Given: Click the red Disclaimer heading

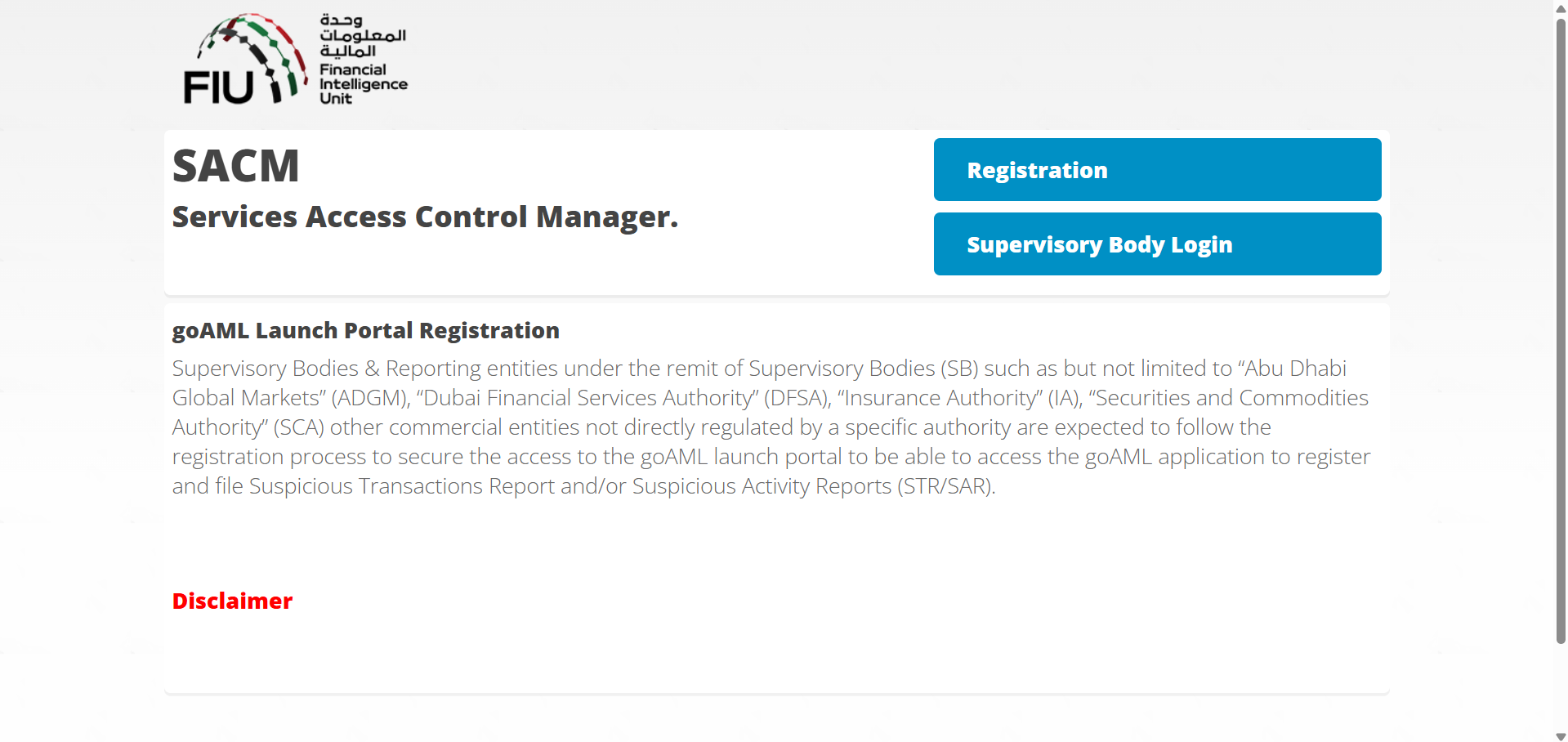Looking at the screenshot, I should pos(232,601).
